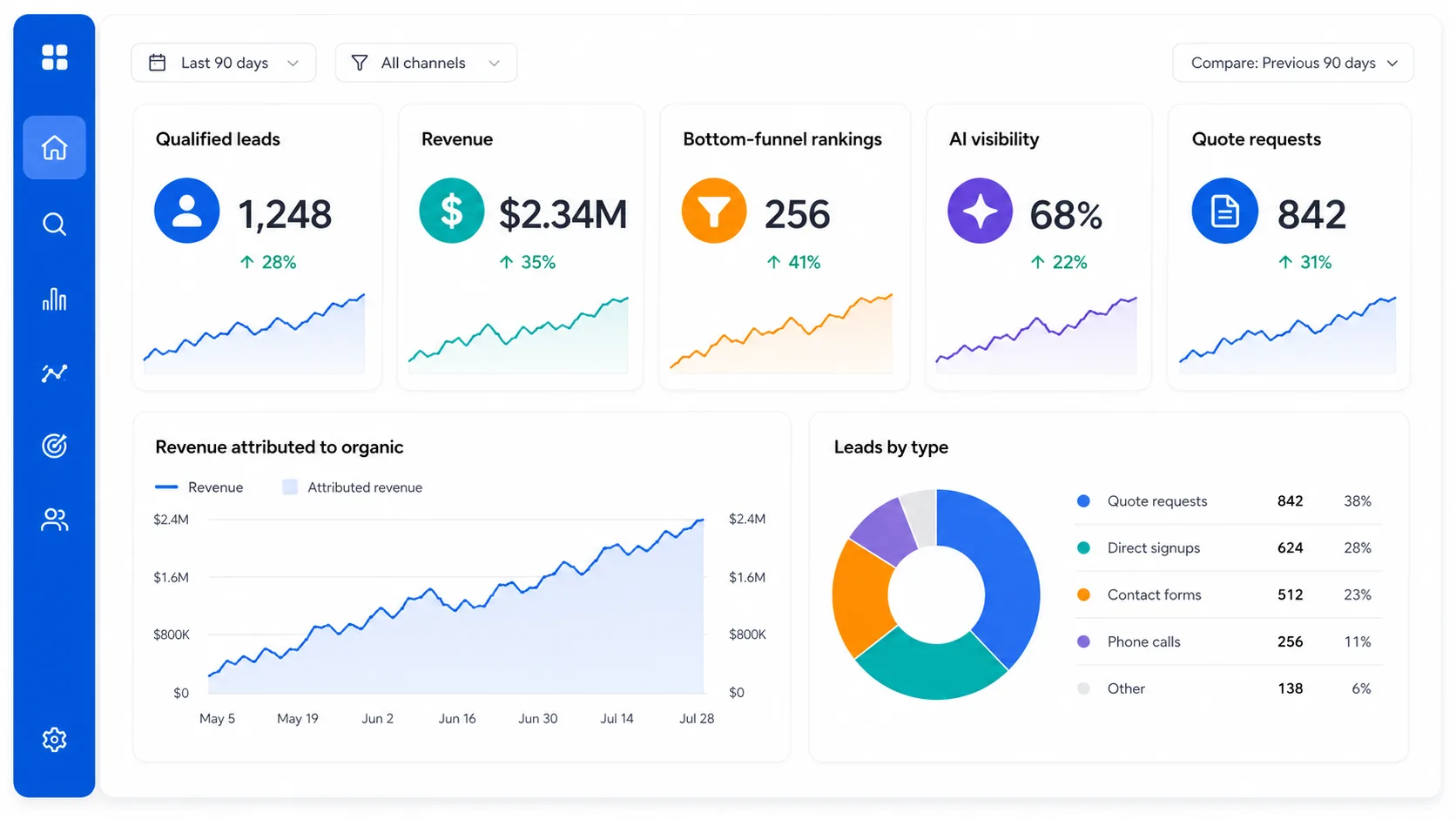1456x819 pixels.
Task: Open the target goals icon in sidebar
Action: (54, 446)
